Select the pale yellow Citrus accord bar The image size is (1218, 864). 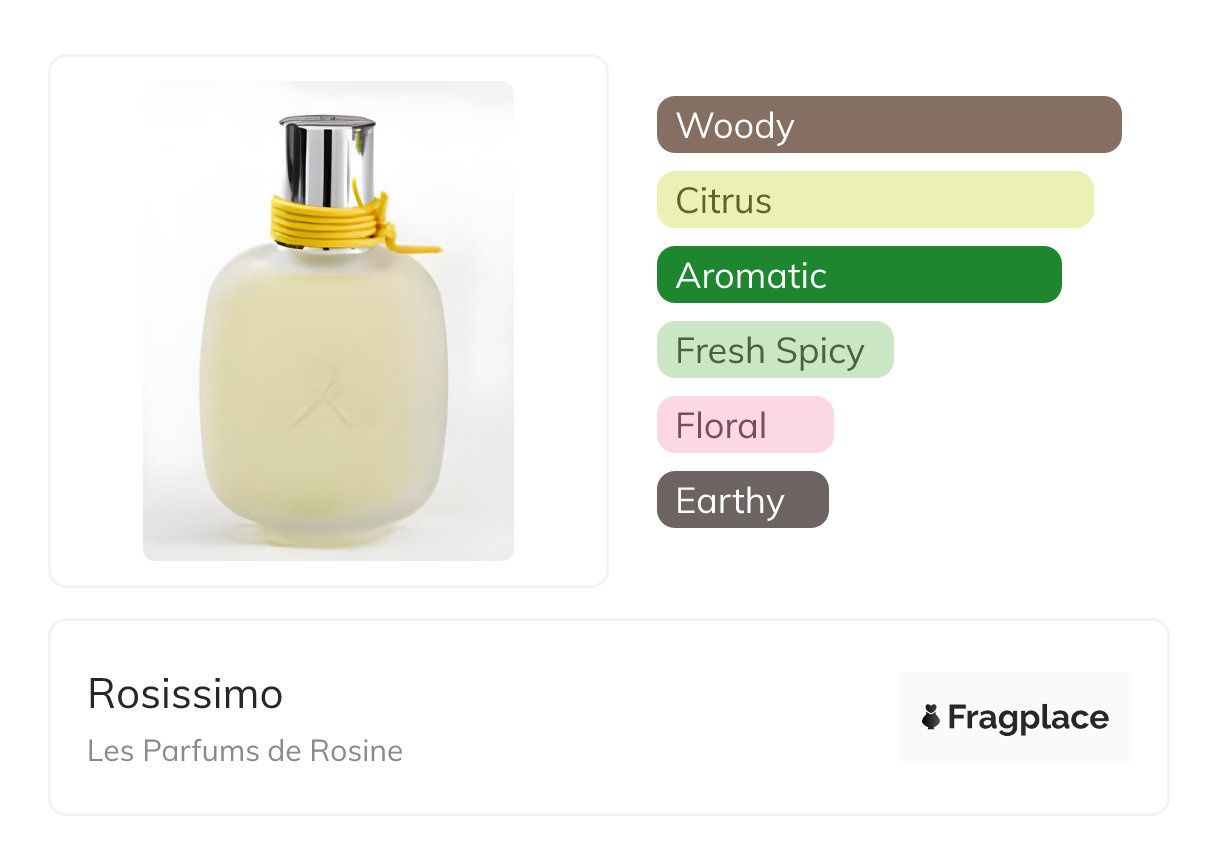coord(875,200)
